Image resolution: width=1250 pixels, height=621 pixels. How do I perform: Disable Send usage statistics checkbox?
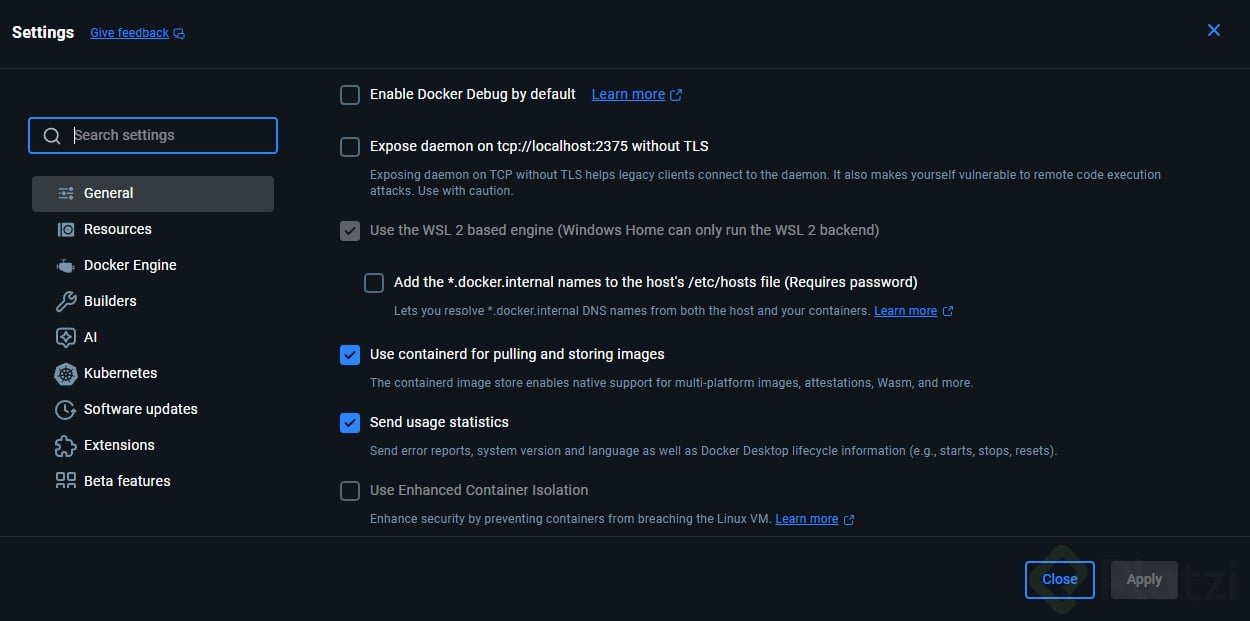point(350,423)
